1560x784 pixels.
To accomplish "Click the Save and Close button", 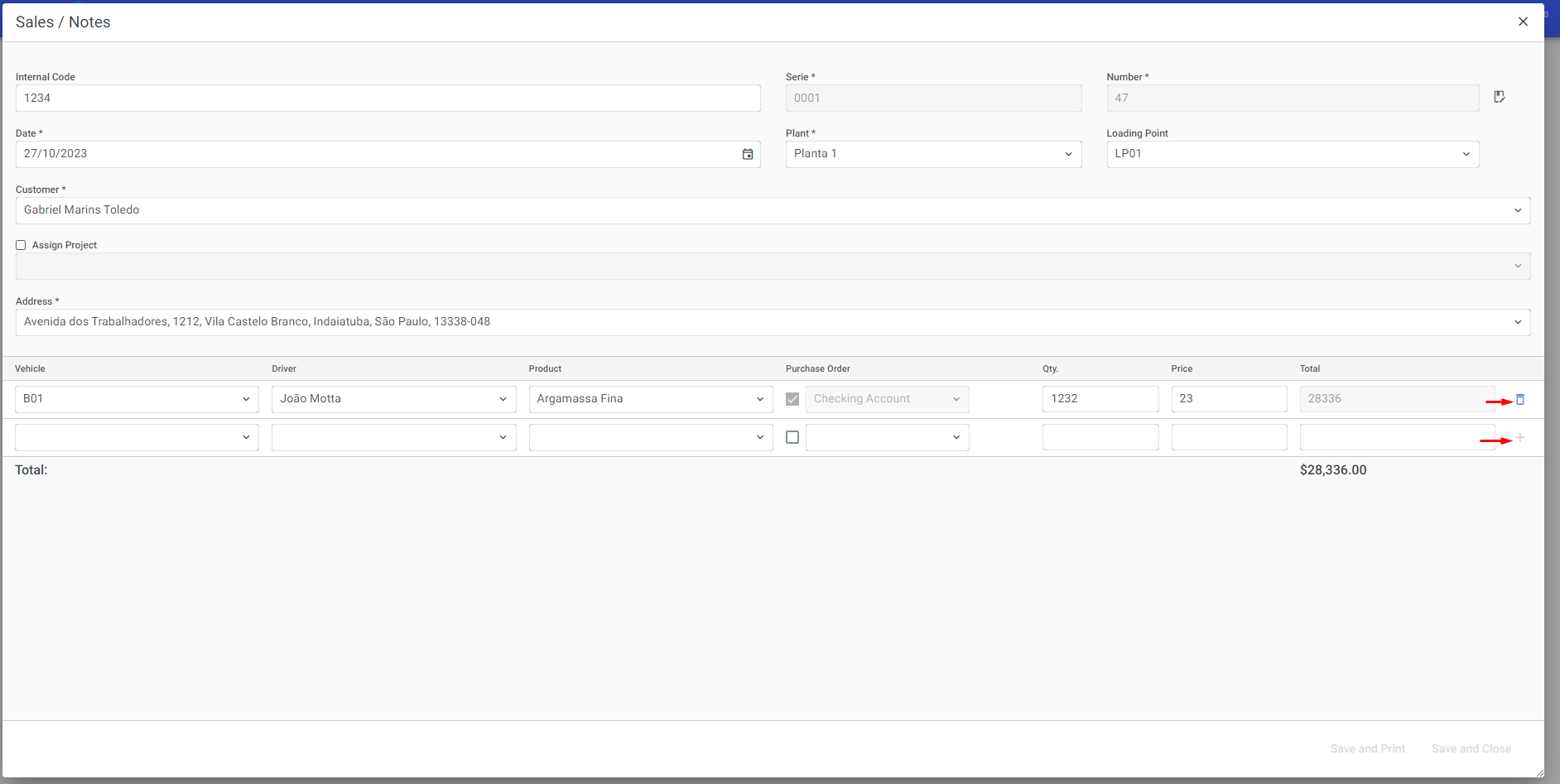I will (x=1471, y=748).
